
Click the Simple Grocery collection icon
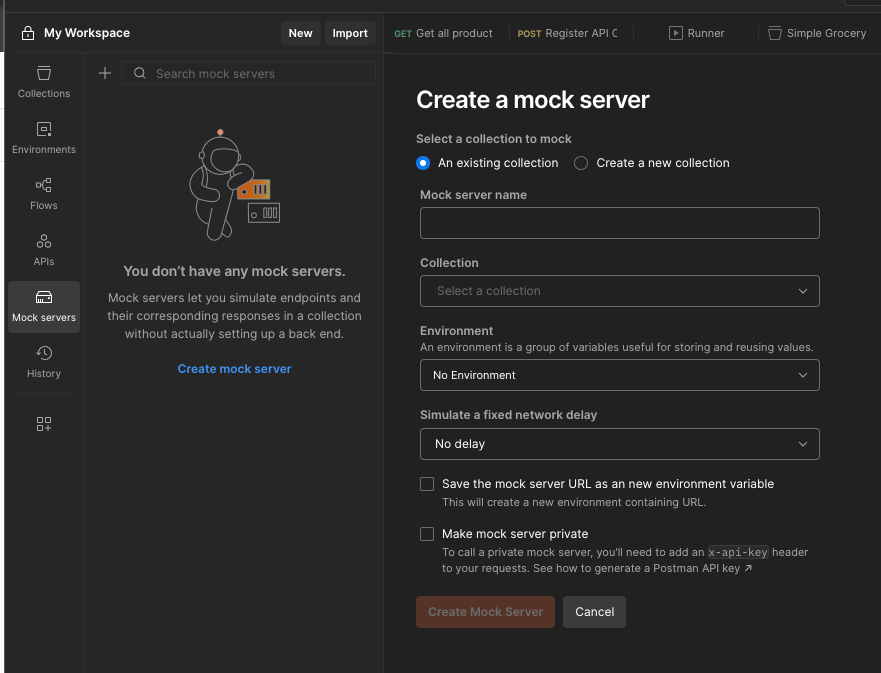coord(775,33)
